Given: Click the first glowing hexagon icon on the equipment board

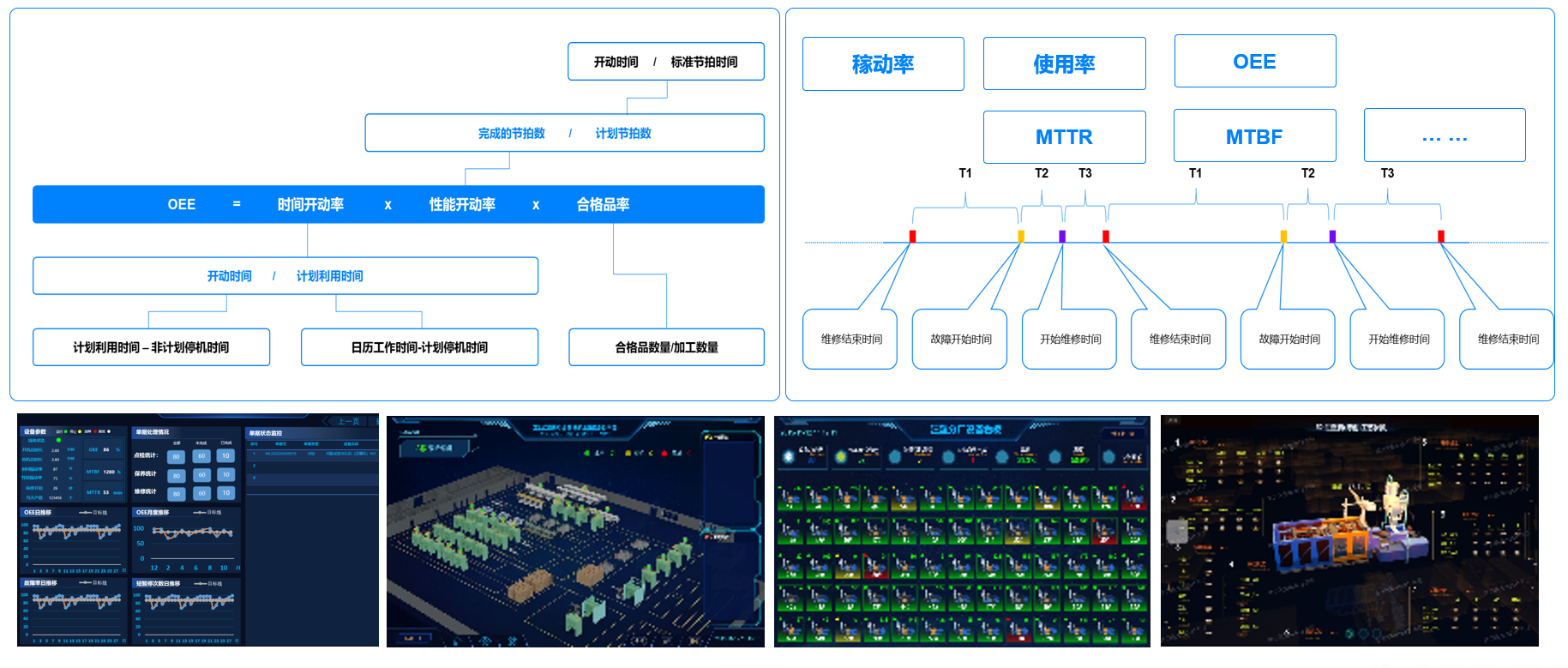Looking at the screenshot, I should [788, 456].
